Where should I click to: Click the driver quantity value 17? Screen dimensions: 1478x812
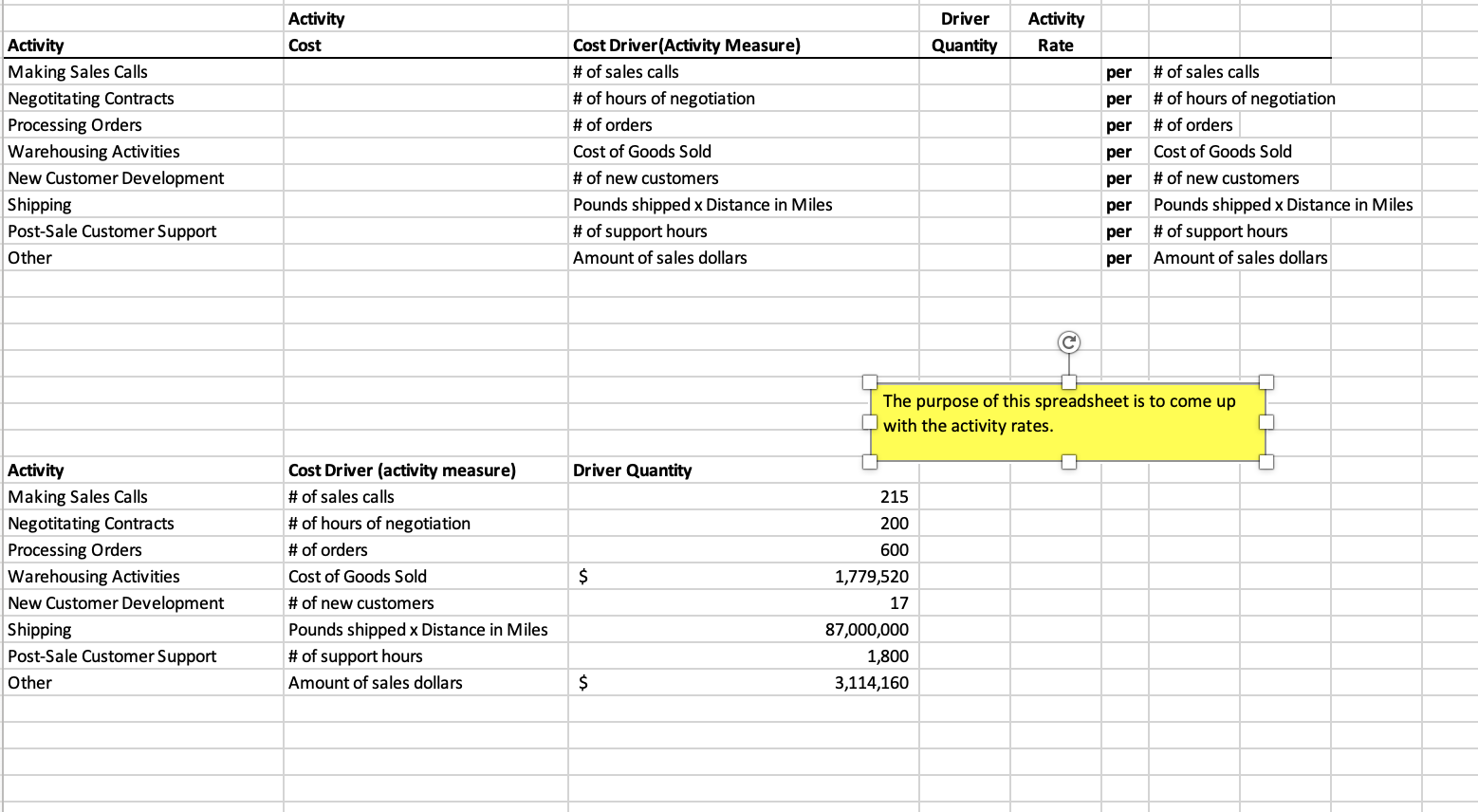(x=899, y=602)
